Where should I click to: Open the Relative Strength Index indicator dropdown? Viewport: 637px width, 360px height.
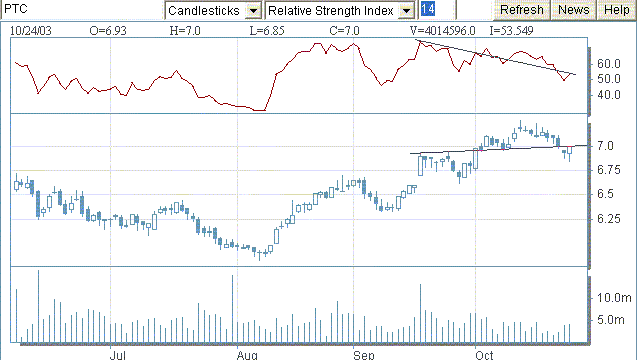point(406,11)
